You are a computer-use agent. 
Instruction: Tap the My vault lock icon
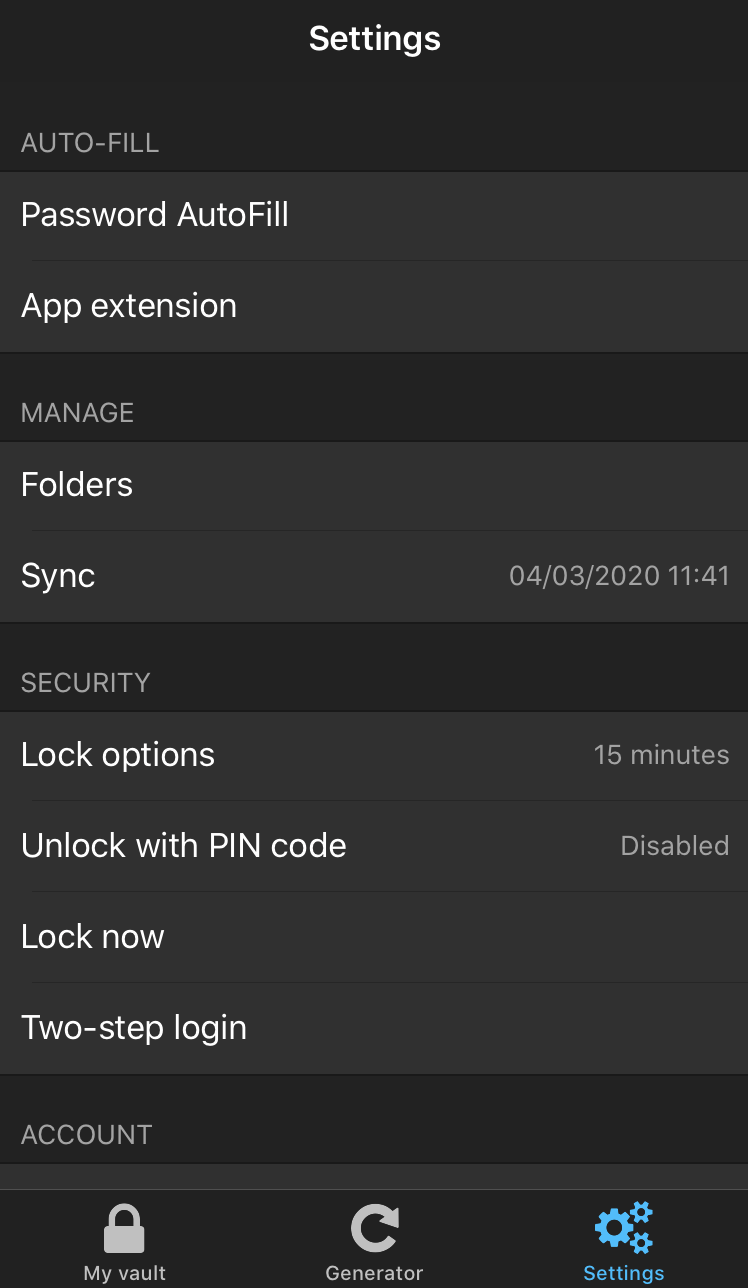point(124,1228)
